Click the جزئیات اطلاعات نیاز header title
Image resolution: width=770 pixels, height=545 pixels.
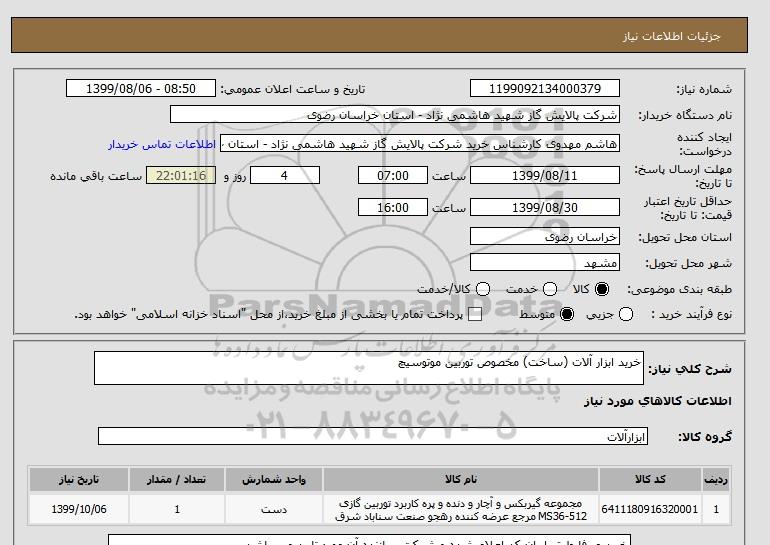[x=671, y=36]
